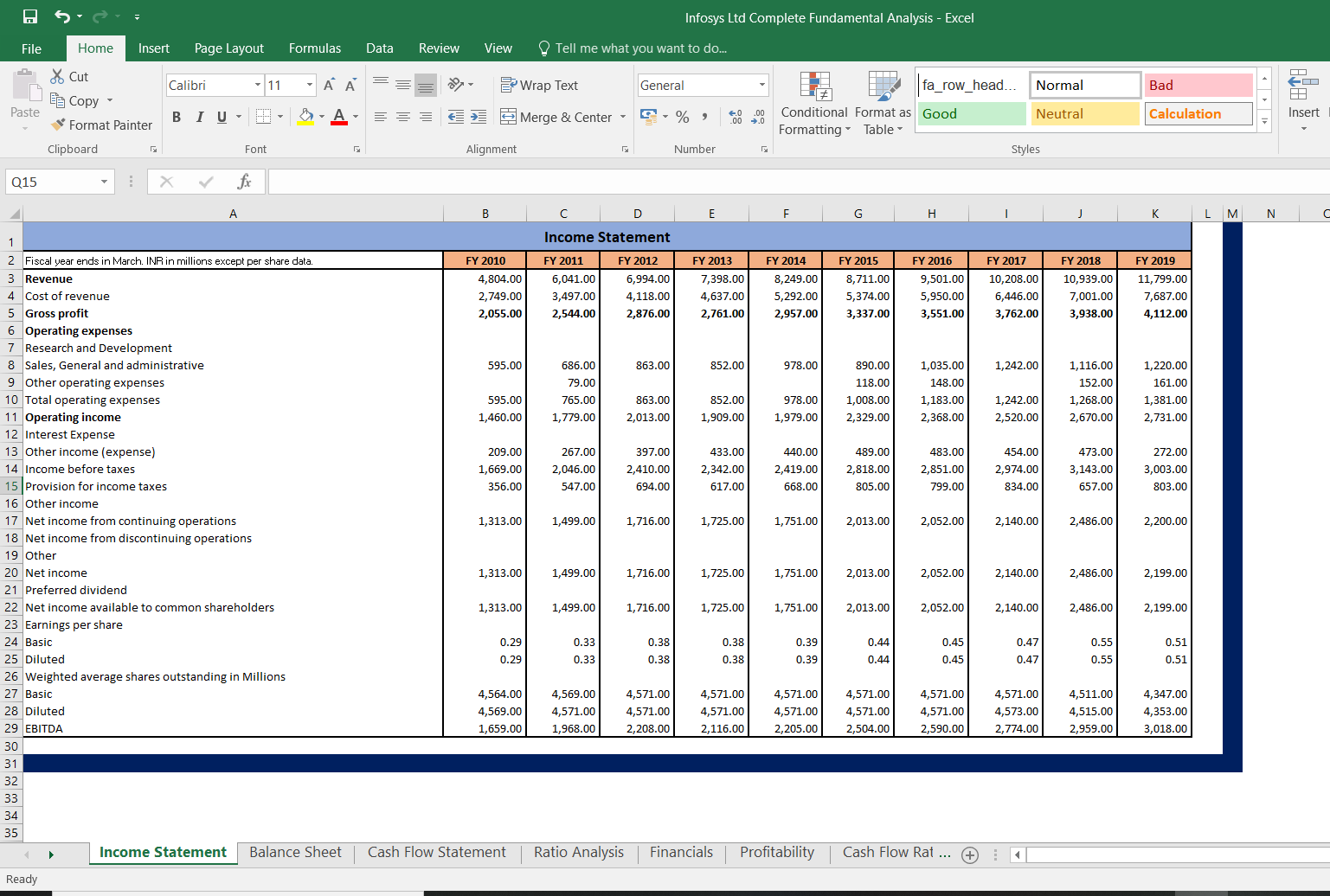1330x896 pixels.
Task: Open the General number format dropdown
Action: [762, 85]
